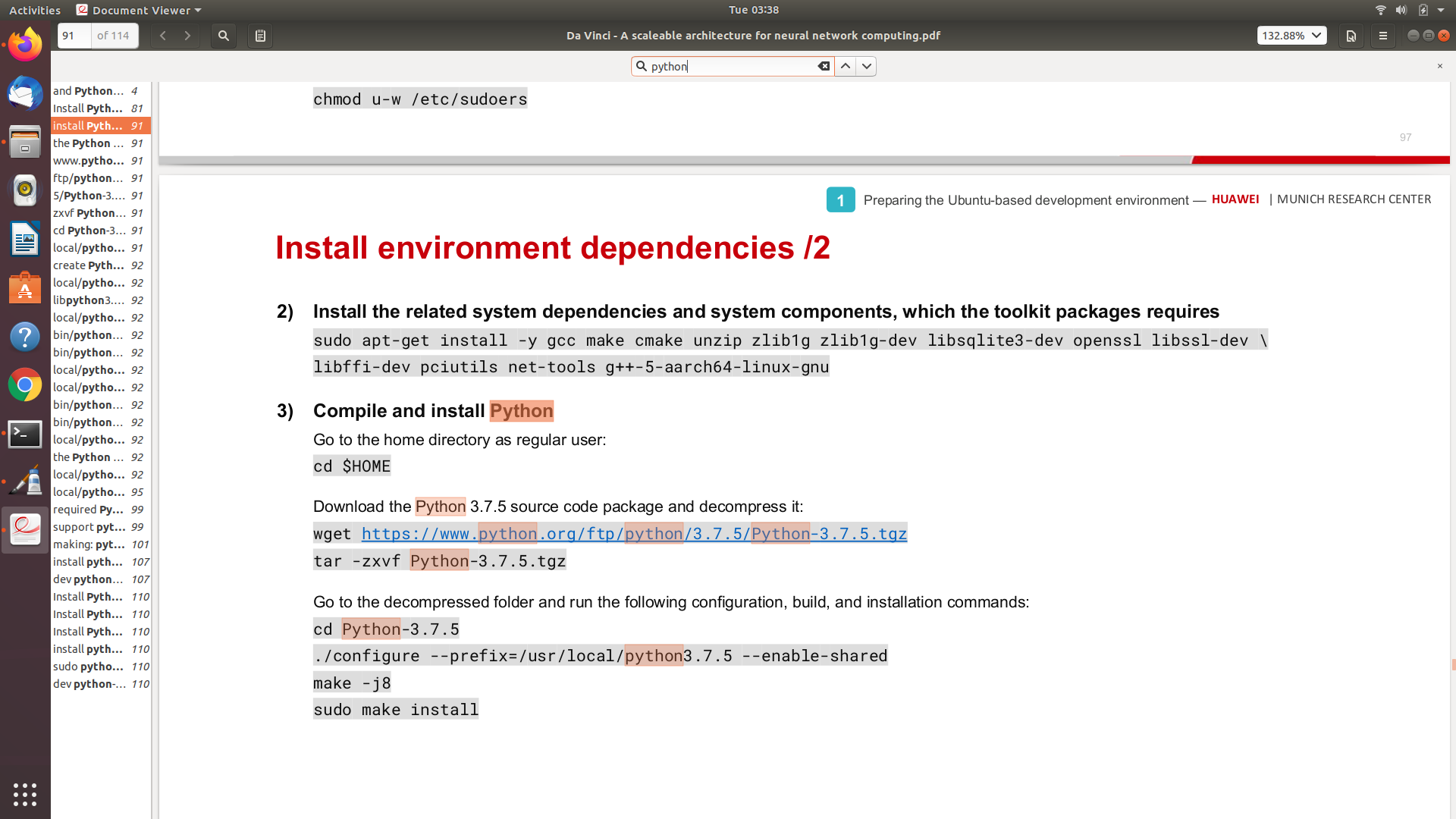Click the clear search field button
Image resolution: width=1456 pixels, height=819 pixels.
click(x=823, y=66)
